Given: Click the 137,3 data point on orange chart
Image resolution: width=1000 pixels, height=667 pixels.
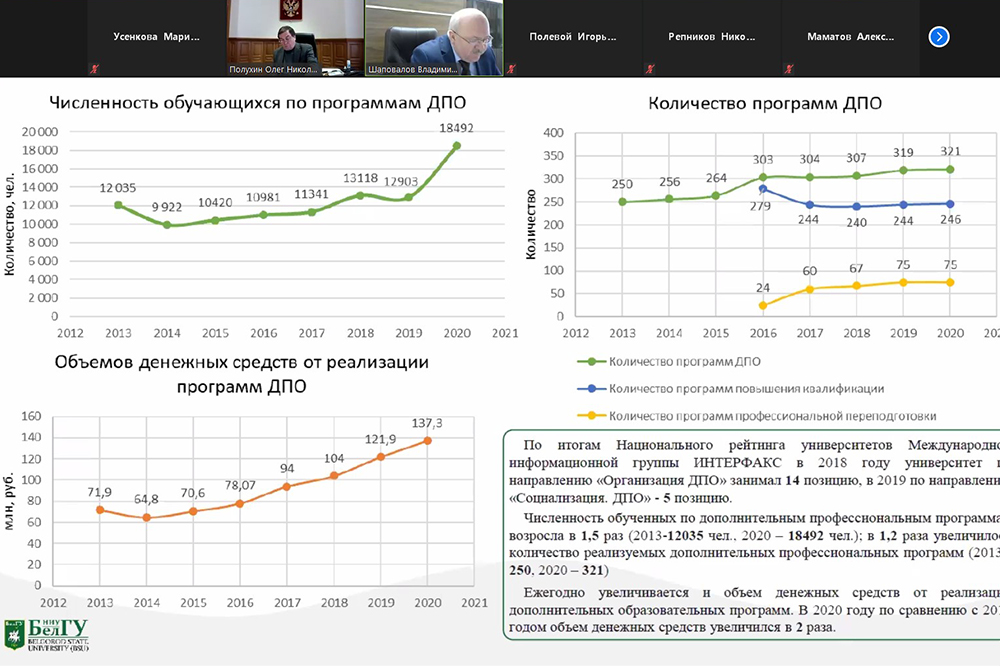Looking at the screenshot, I should pyautogui.click(x=427, y=440).
